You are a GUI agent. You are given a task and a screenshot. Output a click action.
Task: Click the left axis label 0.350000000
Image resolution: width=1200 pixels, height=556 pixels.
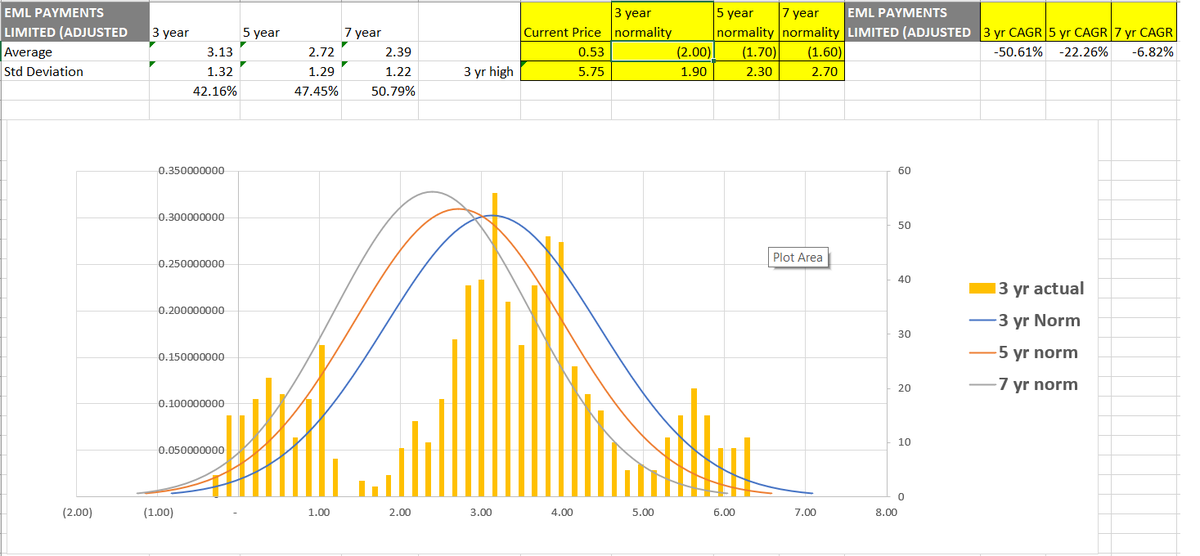point(191,171)
